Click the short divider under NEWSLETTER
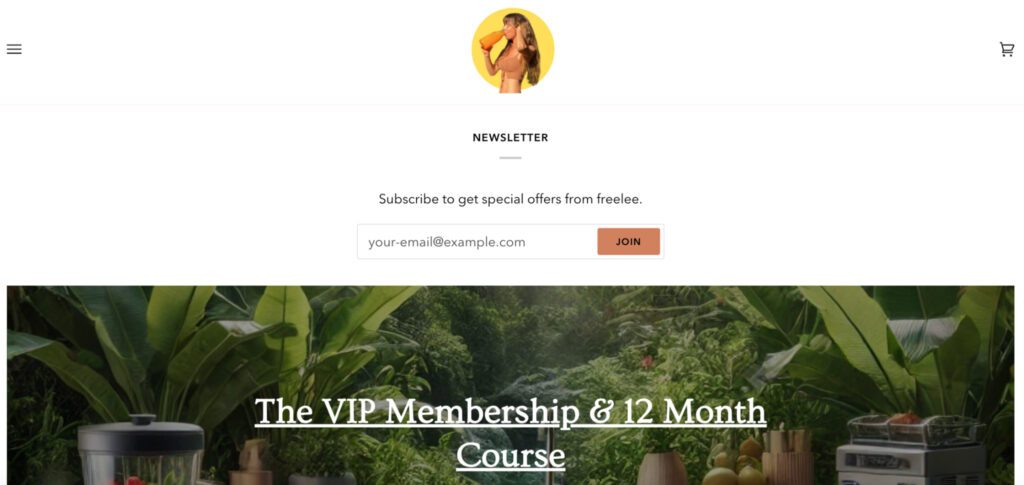 pos(510,158)
